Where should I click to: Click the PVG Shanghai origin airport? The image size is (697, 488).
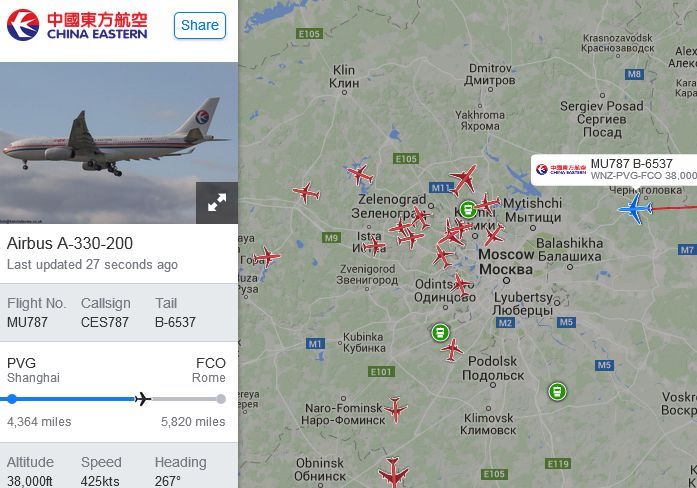pyautogui.click(x=33, y=370)
